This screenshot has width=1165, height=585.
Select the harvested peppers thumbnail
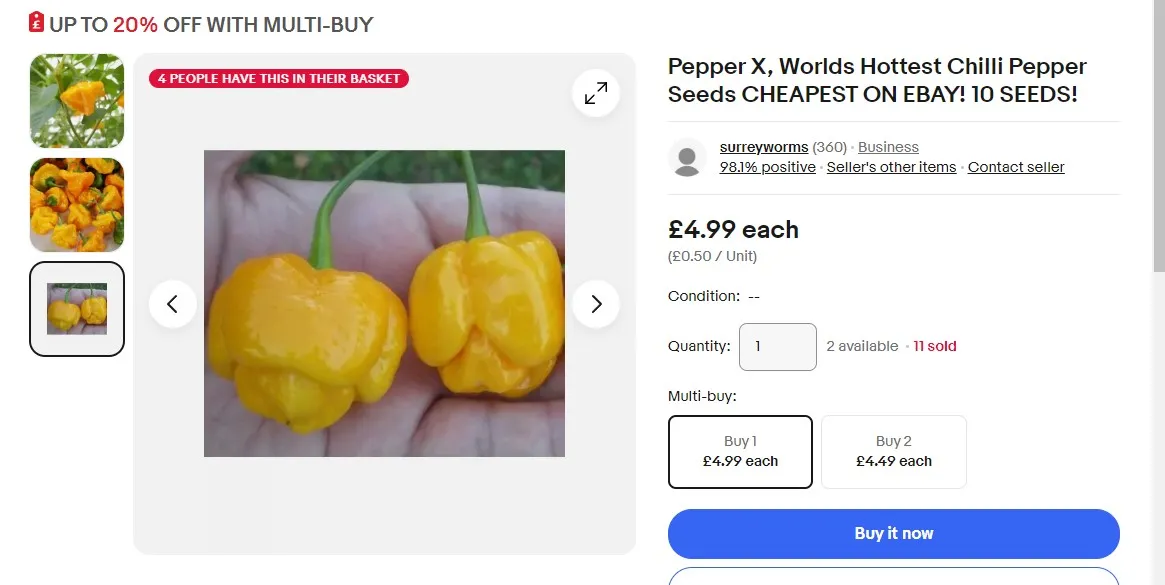(x=76, y=205)
